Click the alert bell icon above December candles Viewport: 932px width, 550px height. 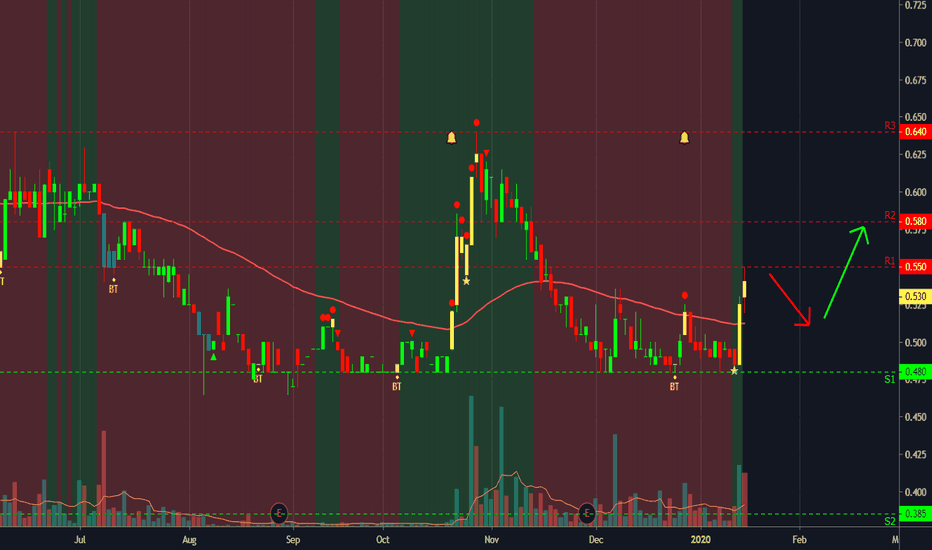tap(684, 138)
